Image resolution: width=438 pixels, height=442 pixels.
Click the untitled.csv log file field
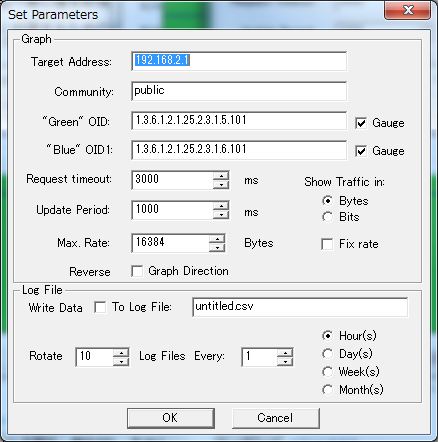point(300,307)
